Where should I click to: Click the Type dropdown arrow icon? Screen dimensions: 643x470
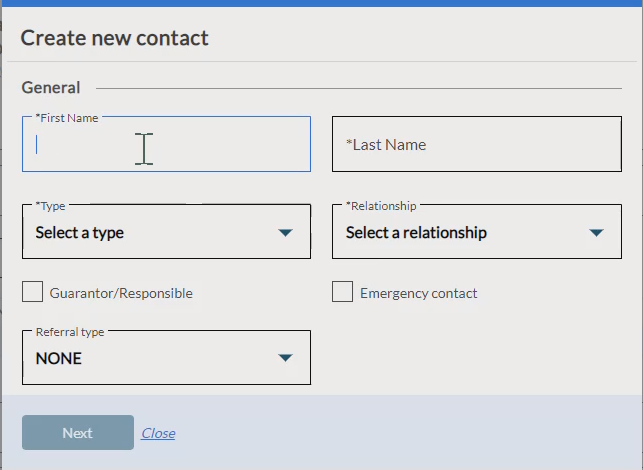[286, 233]
